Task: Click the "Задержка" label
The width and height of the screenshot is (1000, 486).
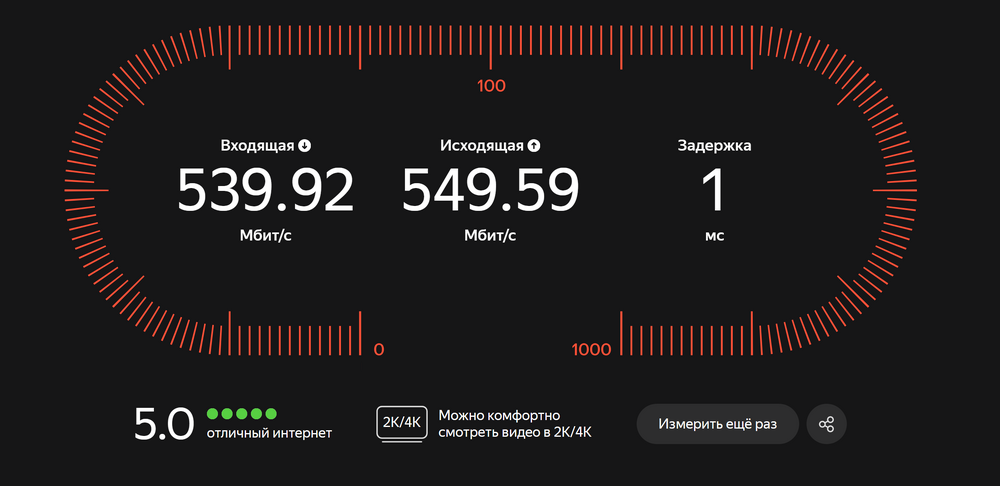Action: point(714,145)
